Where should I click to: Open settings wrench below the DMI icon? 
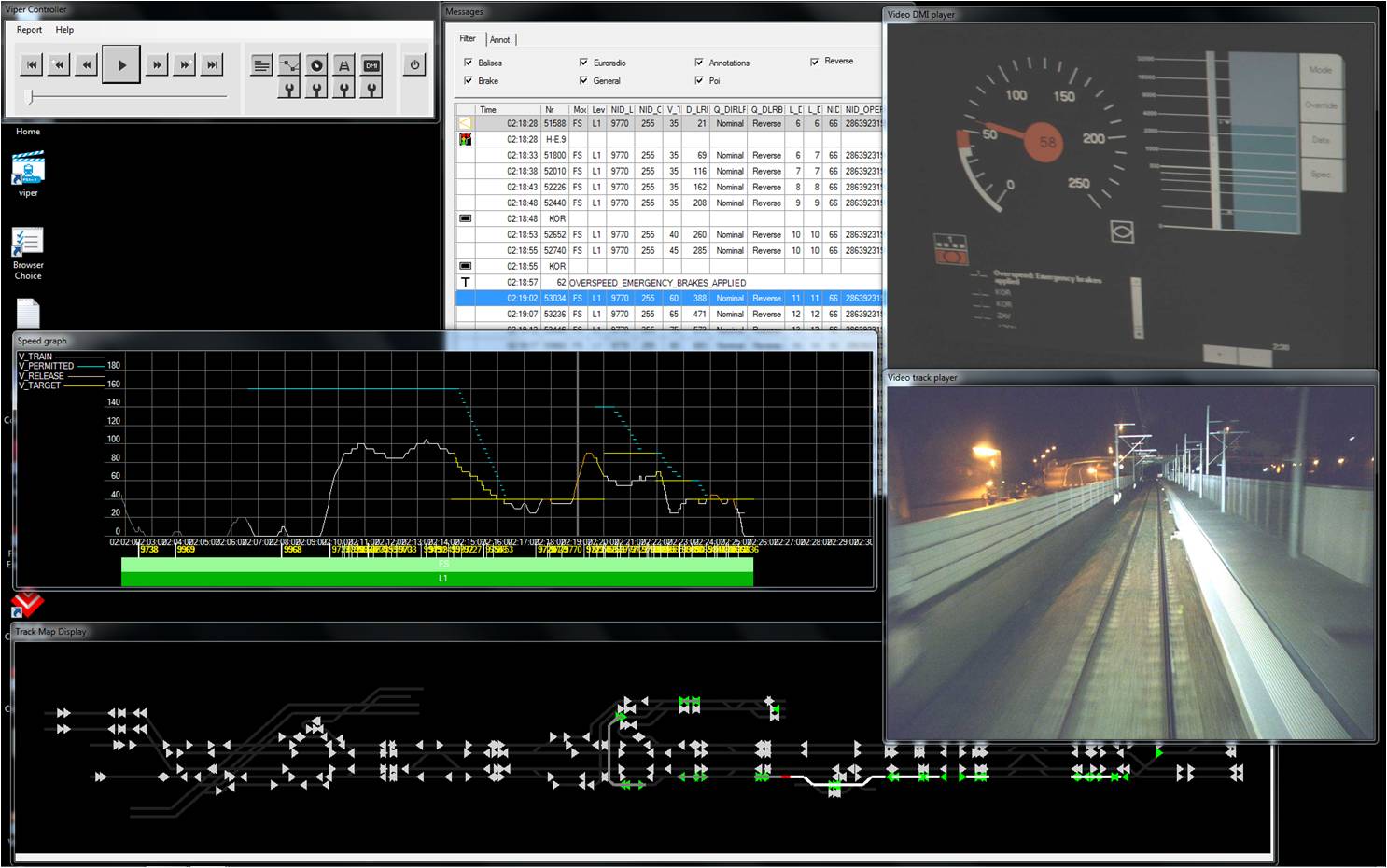point(371,90)
